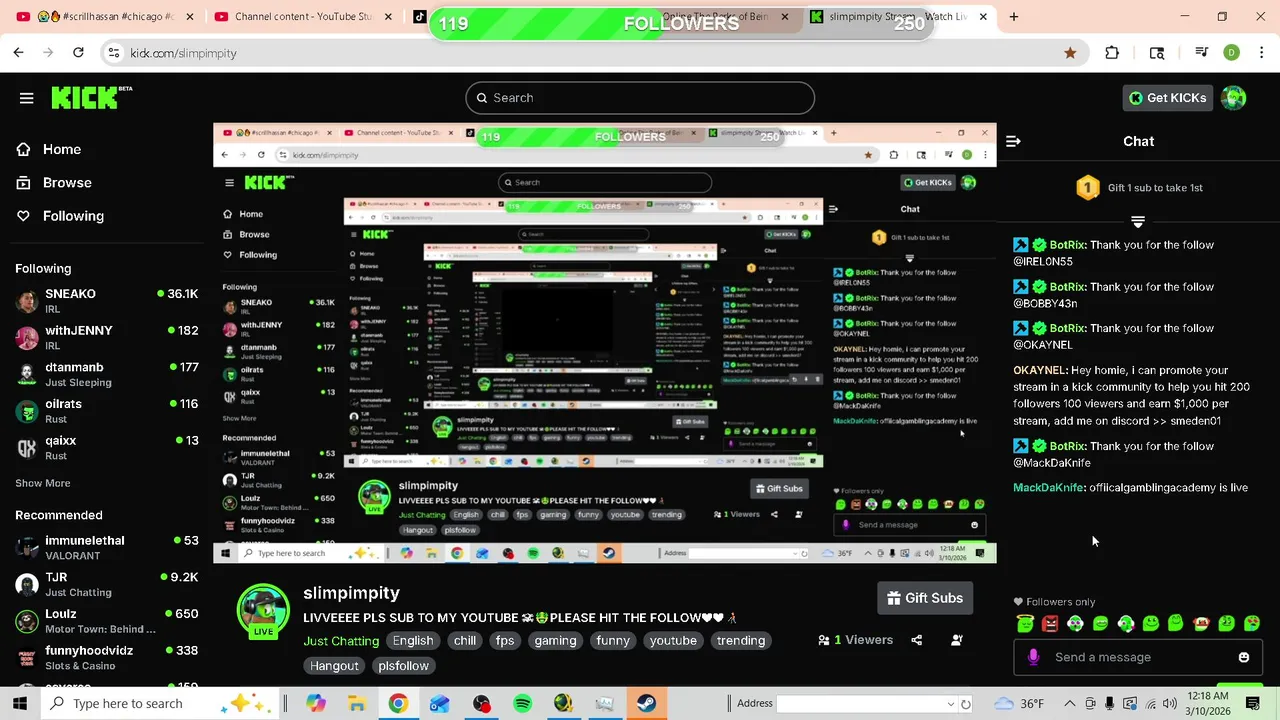Open withJENNY's channel in Following list
Image resolution: width=1280 pixels, height=720 pixels.
107,337
